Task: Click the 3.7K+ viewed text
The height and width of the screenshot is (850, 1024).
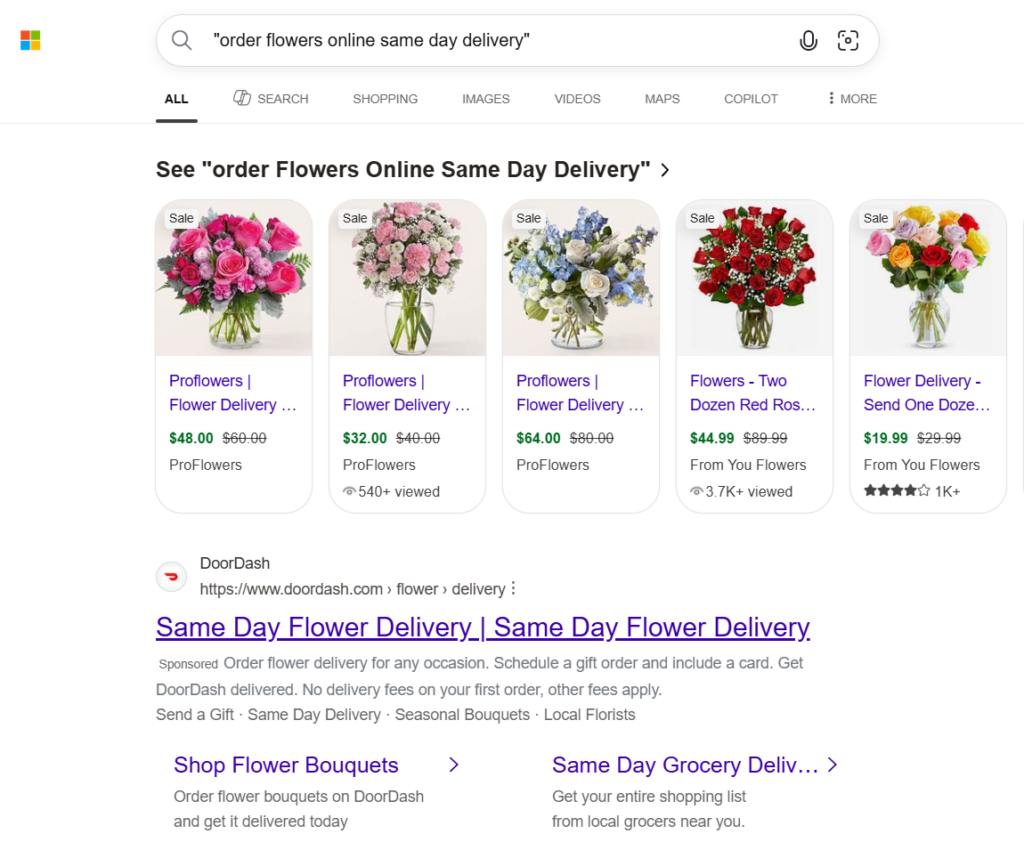Action: (x=749, y=492)
